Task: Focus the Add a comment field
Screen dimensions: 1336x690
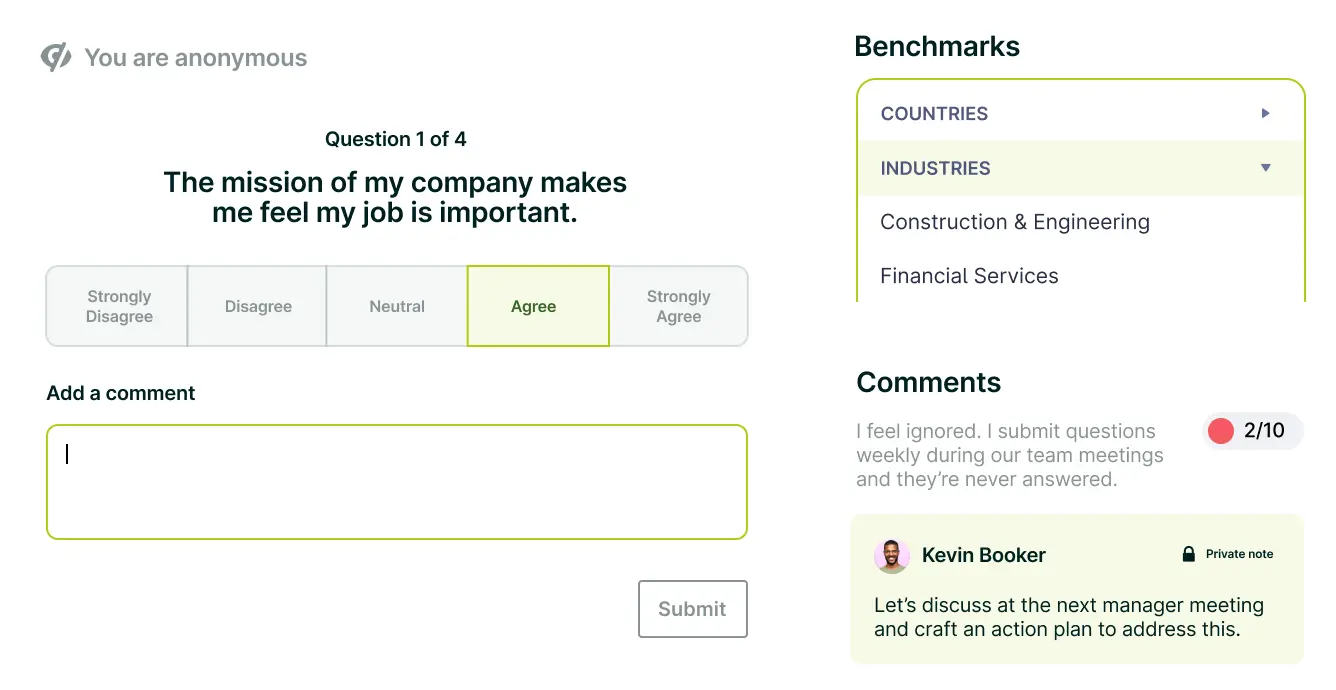Action: coord(396,482)
